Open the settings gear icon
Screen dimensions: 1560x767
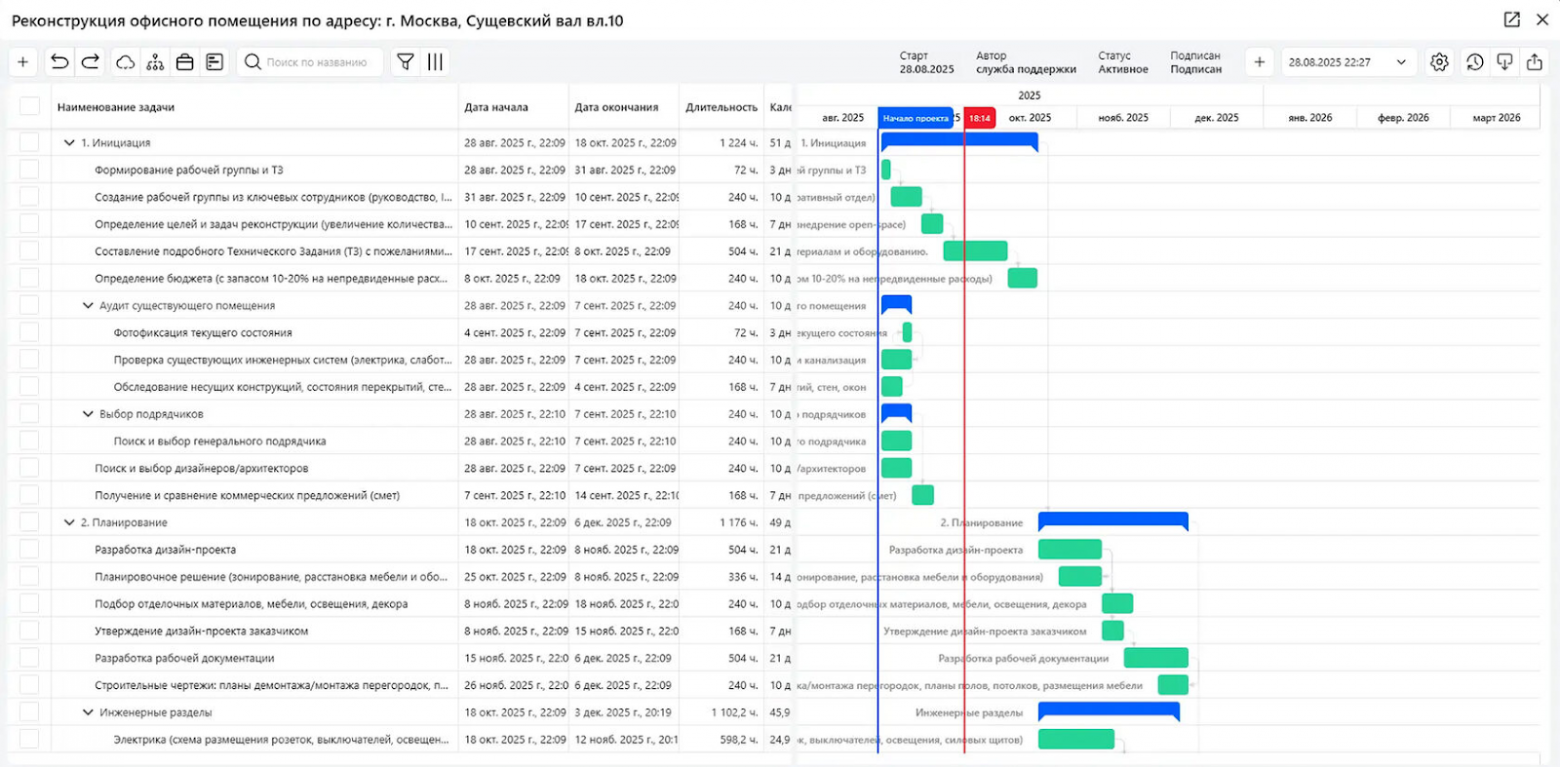1439,62
